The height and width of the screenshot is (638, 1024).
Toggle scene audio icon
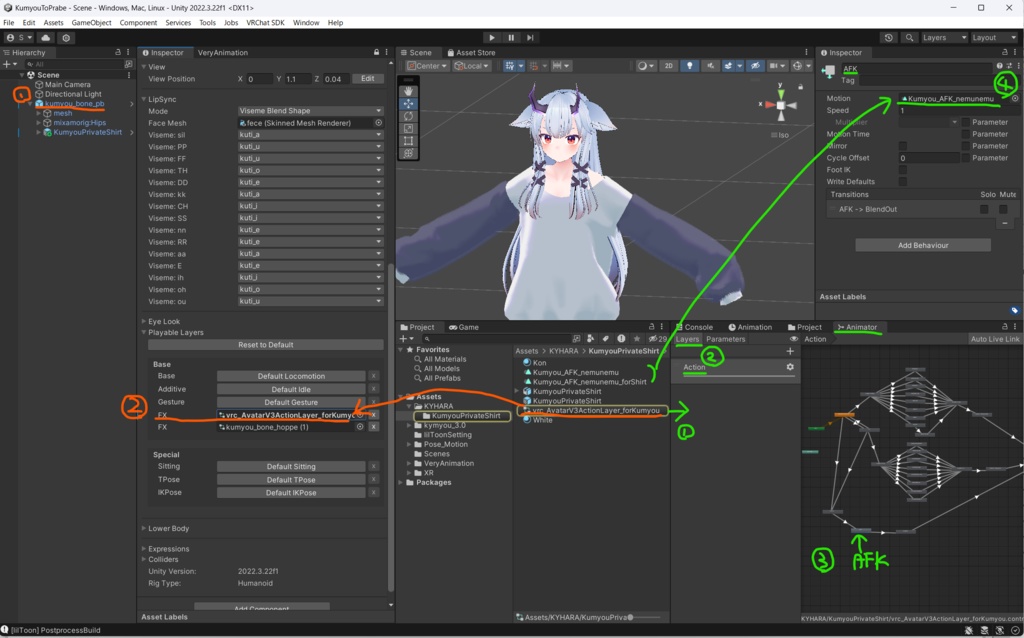tap(710, 66)
